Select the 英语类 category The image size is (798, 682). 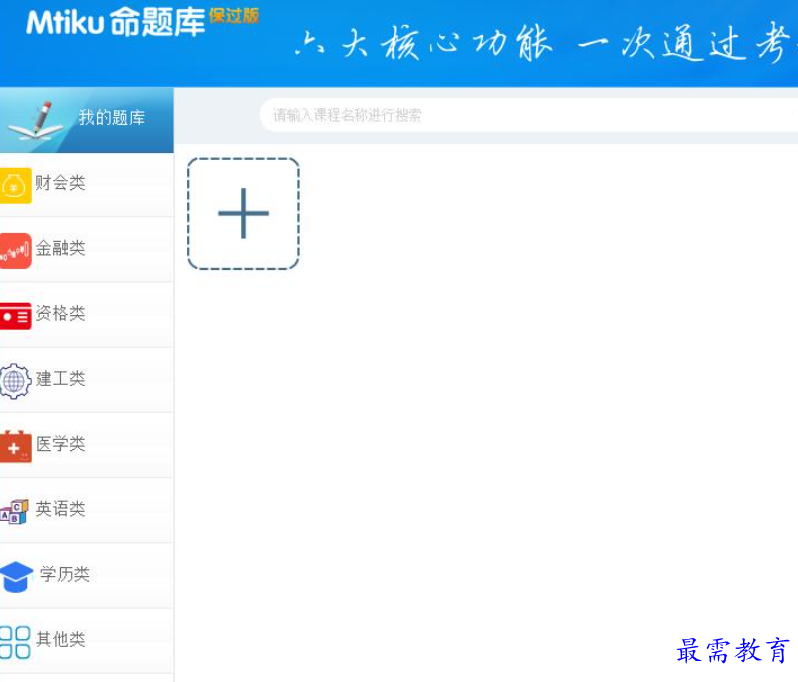pyautogui.click(x=87, y=510)
